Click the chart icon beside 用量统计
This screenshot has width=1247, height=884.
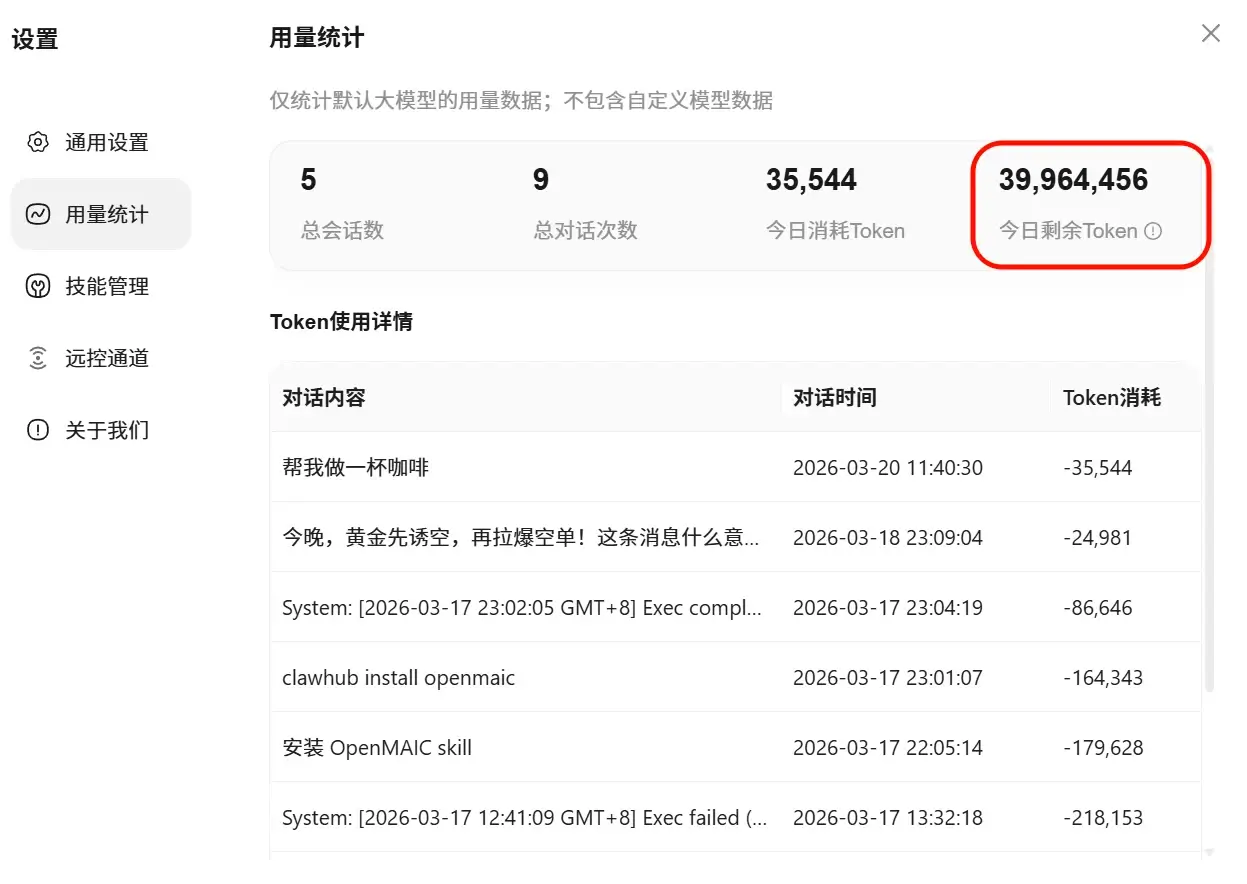pyautogui.click(x=38, y=214)
